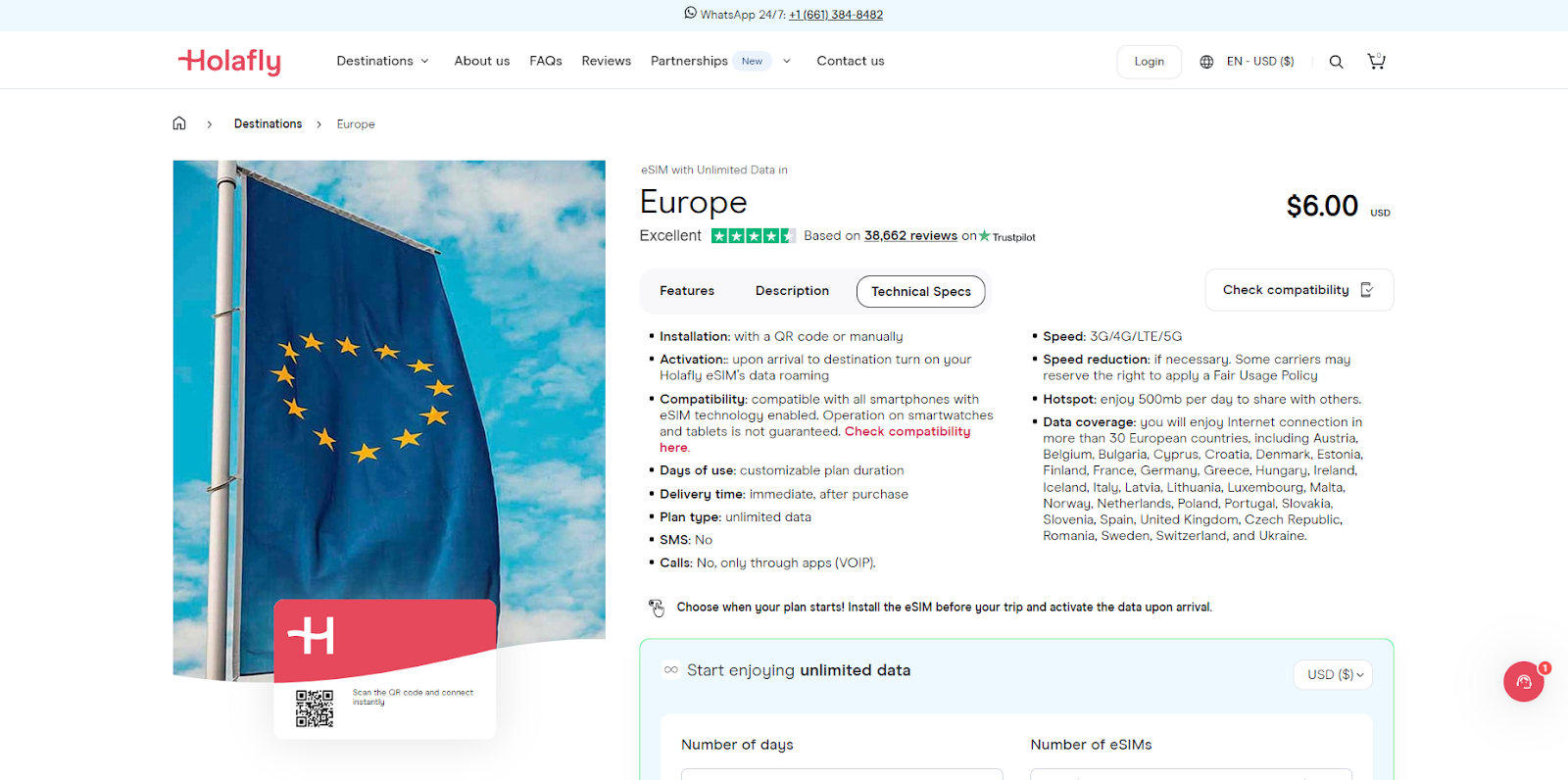
Task: Click the Number of days label
Action: 737,745
